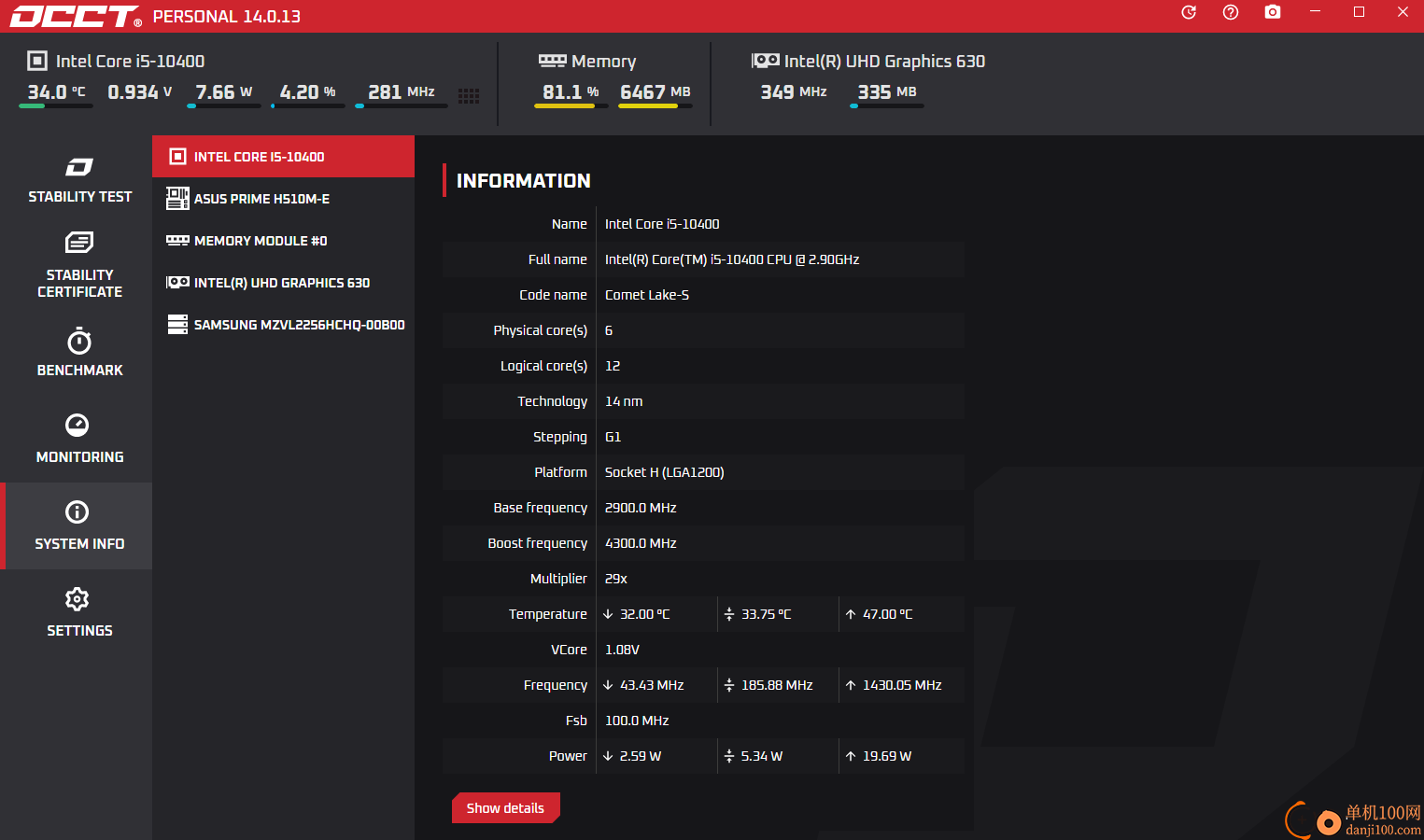Click the refresh/update icon in title bar
Screen dimensions: 1424x840
[1189, 12]
